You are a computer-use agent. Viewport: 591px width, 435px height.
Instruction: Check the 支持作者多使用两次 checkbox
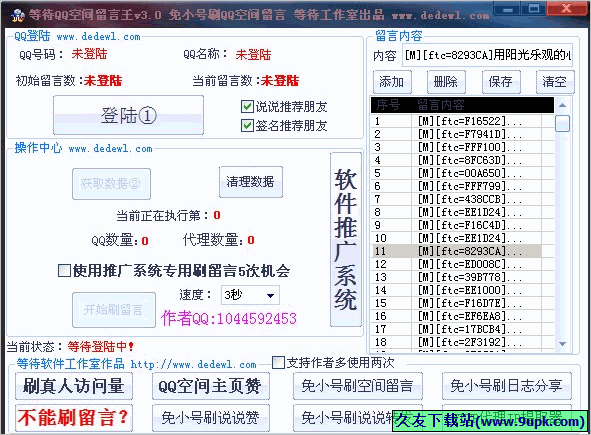(x=278, y=363)
